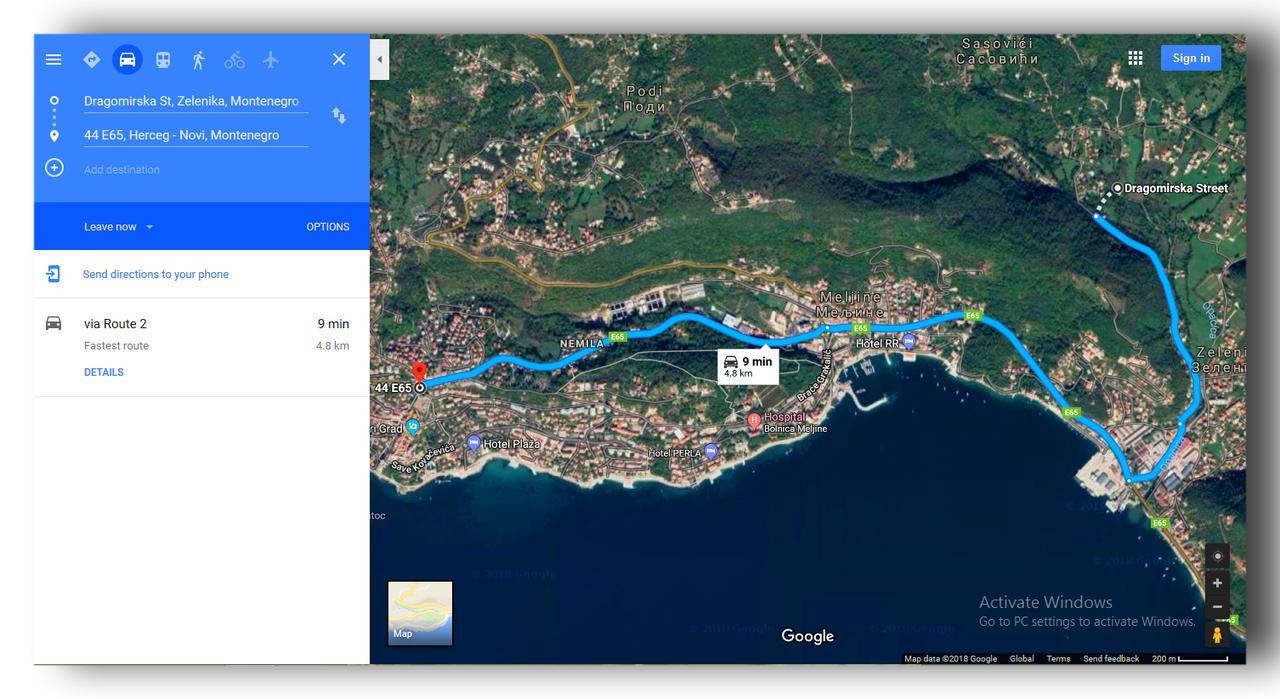1280x699 pixels.
Task: Zoom out on the map
Action: click(1217, 607)
